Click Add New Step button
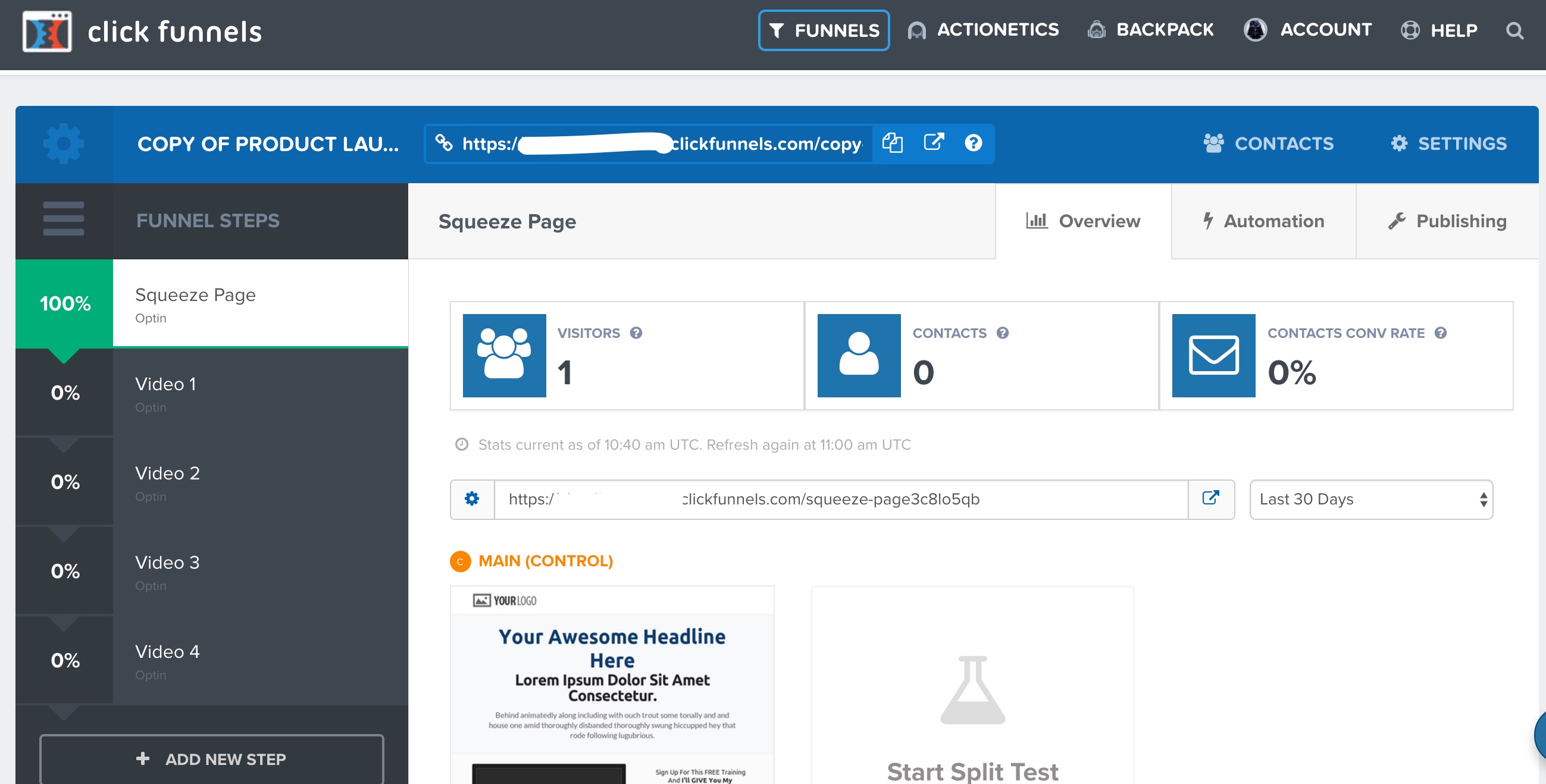 coord(211,758)
